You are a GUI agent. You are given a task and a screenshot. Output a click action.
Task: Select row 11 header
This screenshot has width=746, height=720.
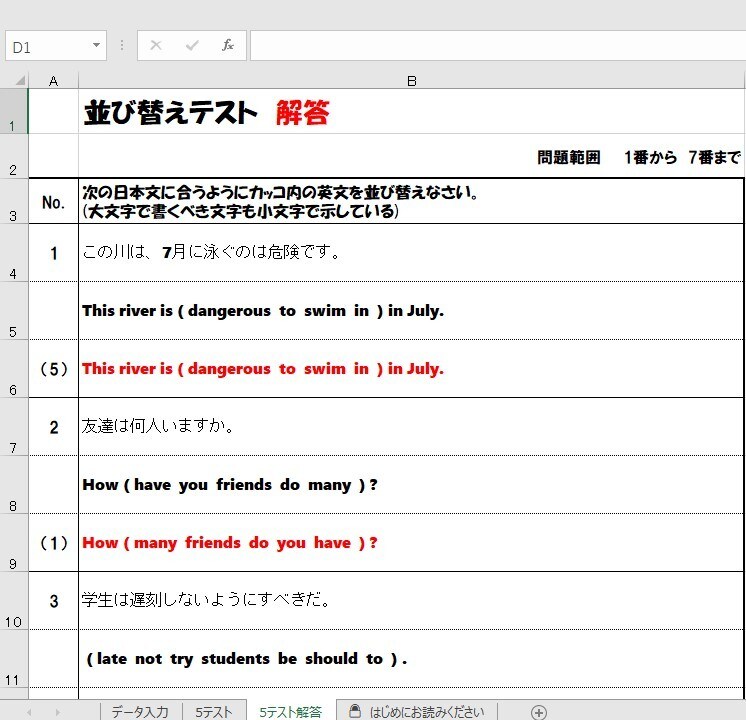pyautogui.click(x=14, y=659)
